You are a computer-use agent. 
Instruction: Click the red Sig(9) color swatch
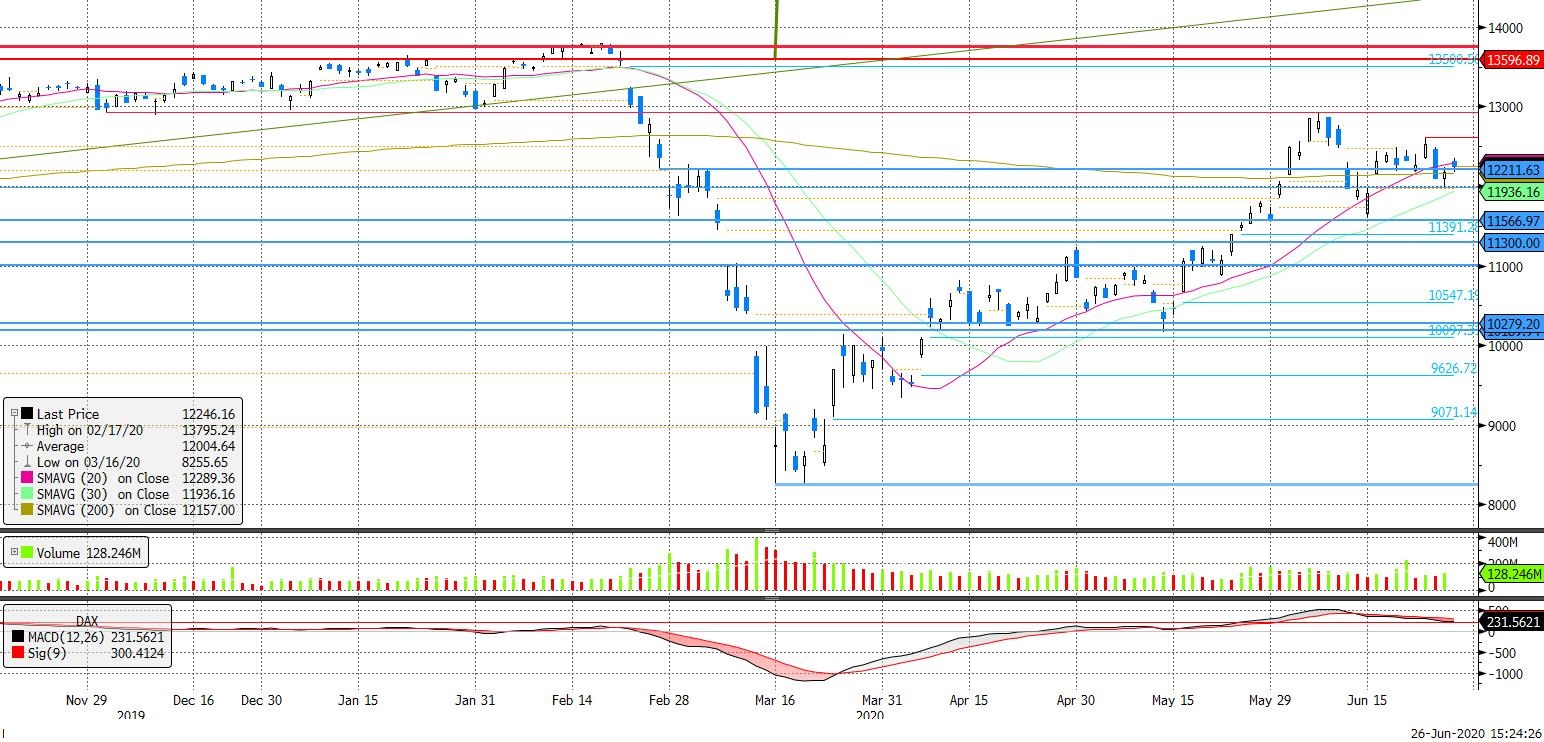[17, 654]
